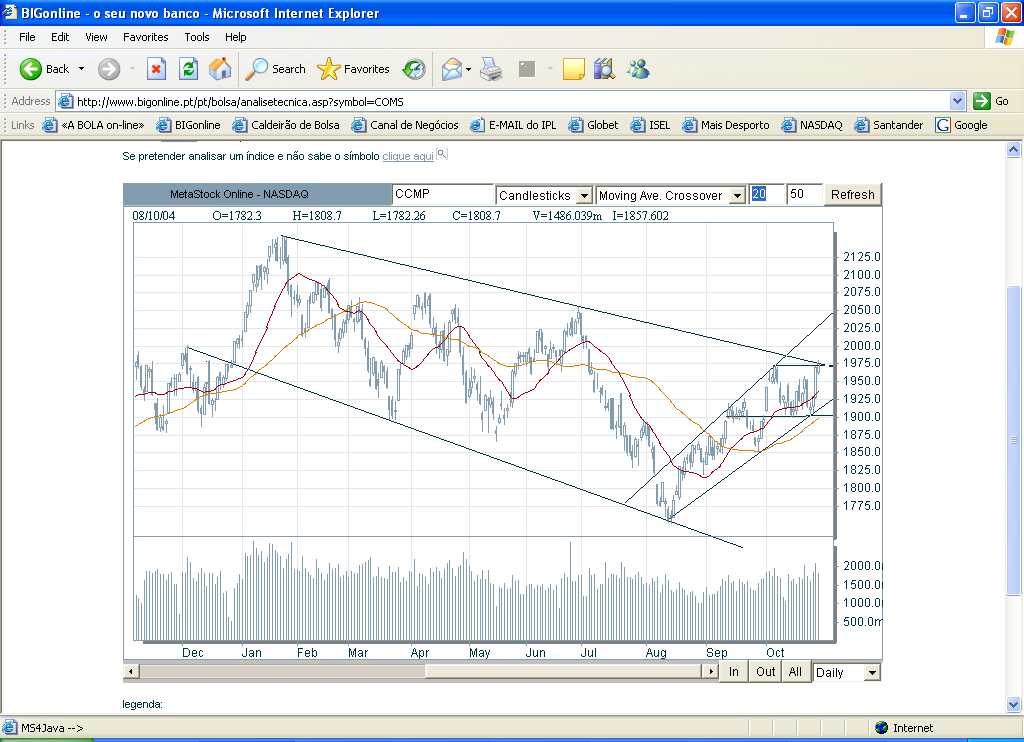Open the E-MAIL do IPL shortcut
Viewport: 1024px width, 742px height.
tap(513, 125)
